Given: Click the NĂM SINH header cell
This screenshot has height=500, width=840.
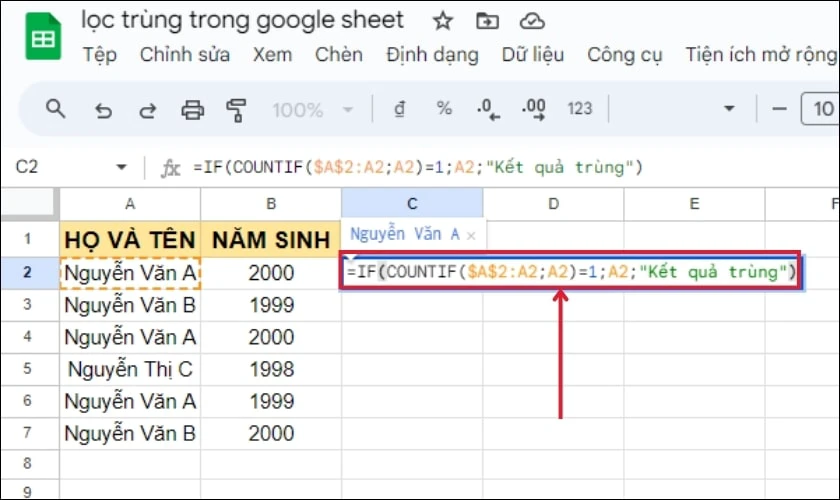Looking at the screenshot, I should 271,239.
